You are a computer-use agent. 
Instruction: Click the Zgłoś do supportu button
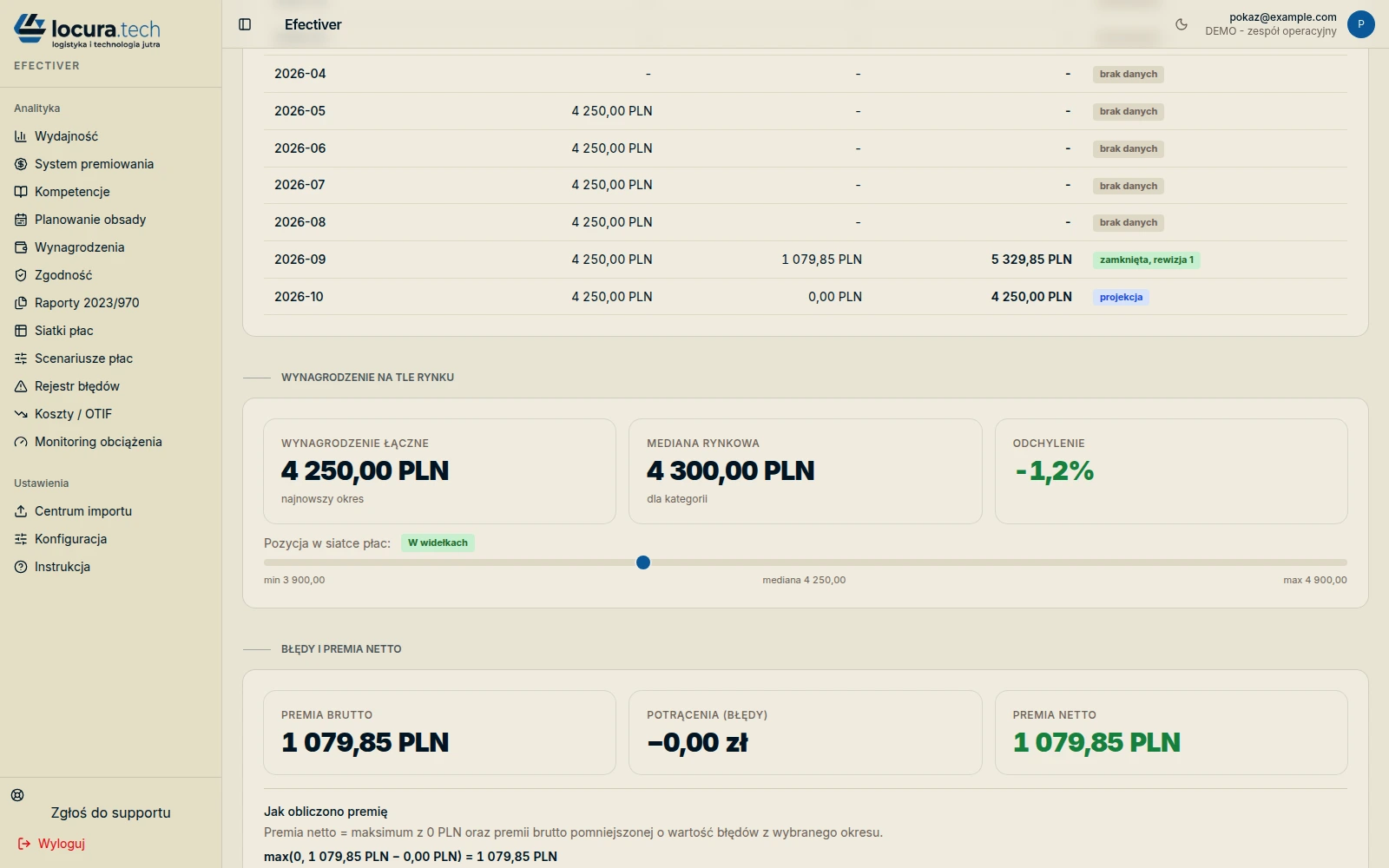(110, 812)
